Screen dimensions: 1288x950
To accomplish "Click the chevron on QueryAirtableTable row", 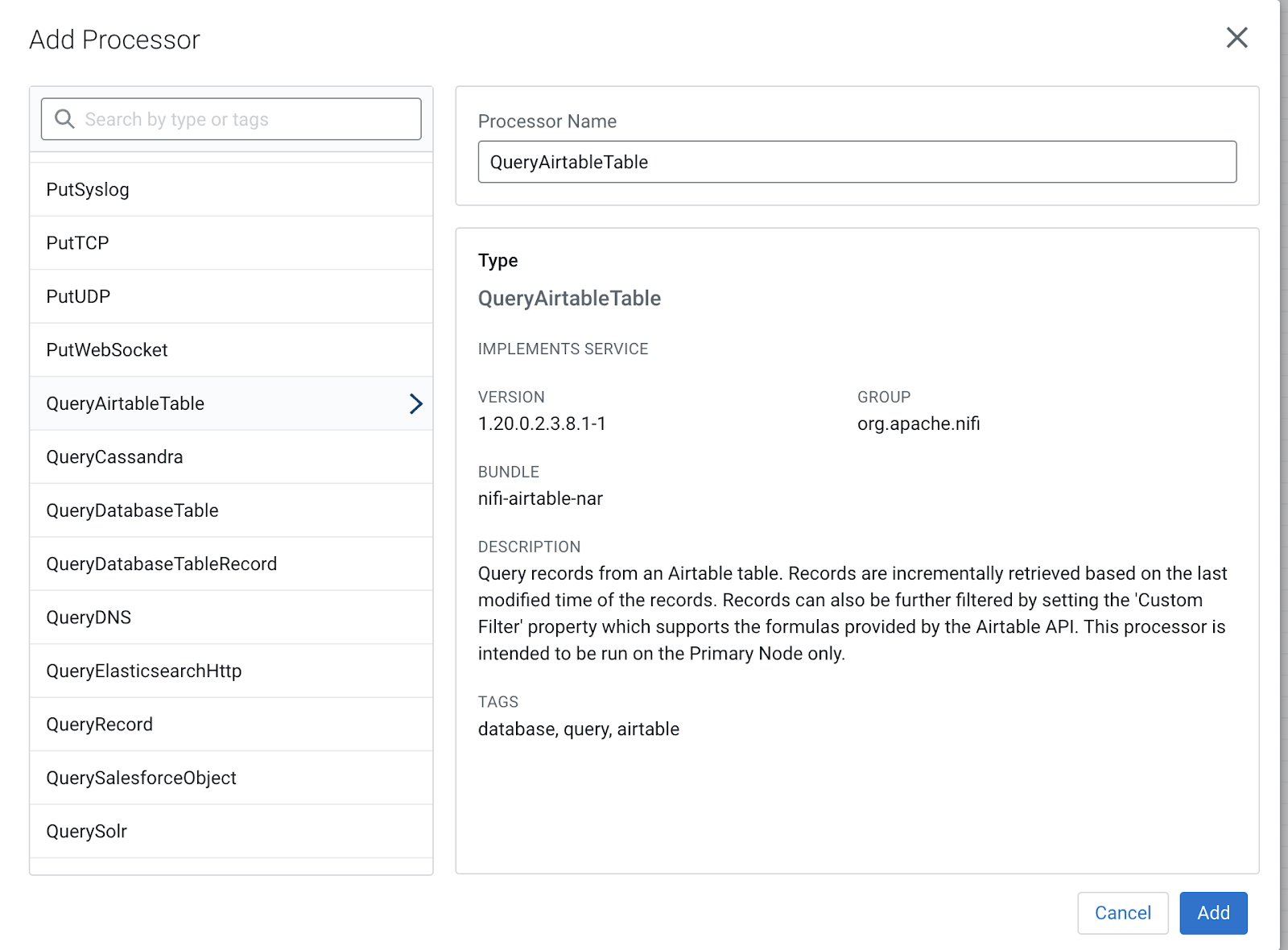I will coord(415,403).
